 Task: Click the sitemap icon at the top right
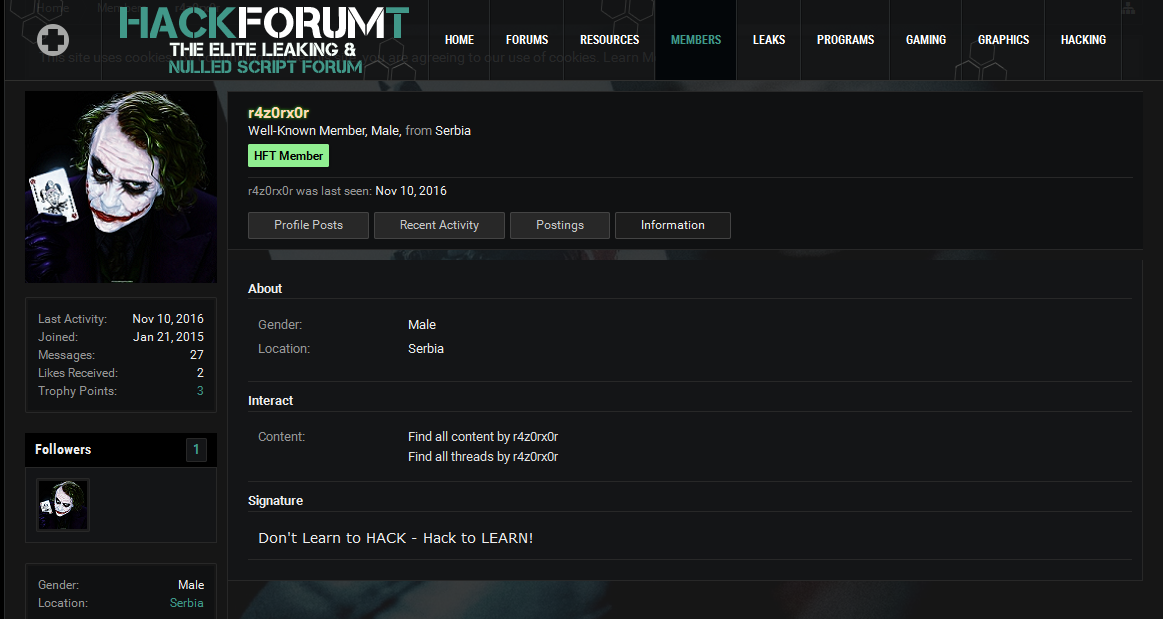point(1127,8)
